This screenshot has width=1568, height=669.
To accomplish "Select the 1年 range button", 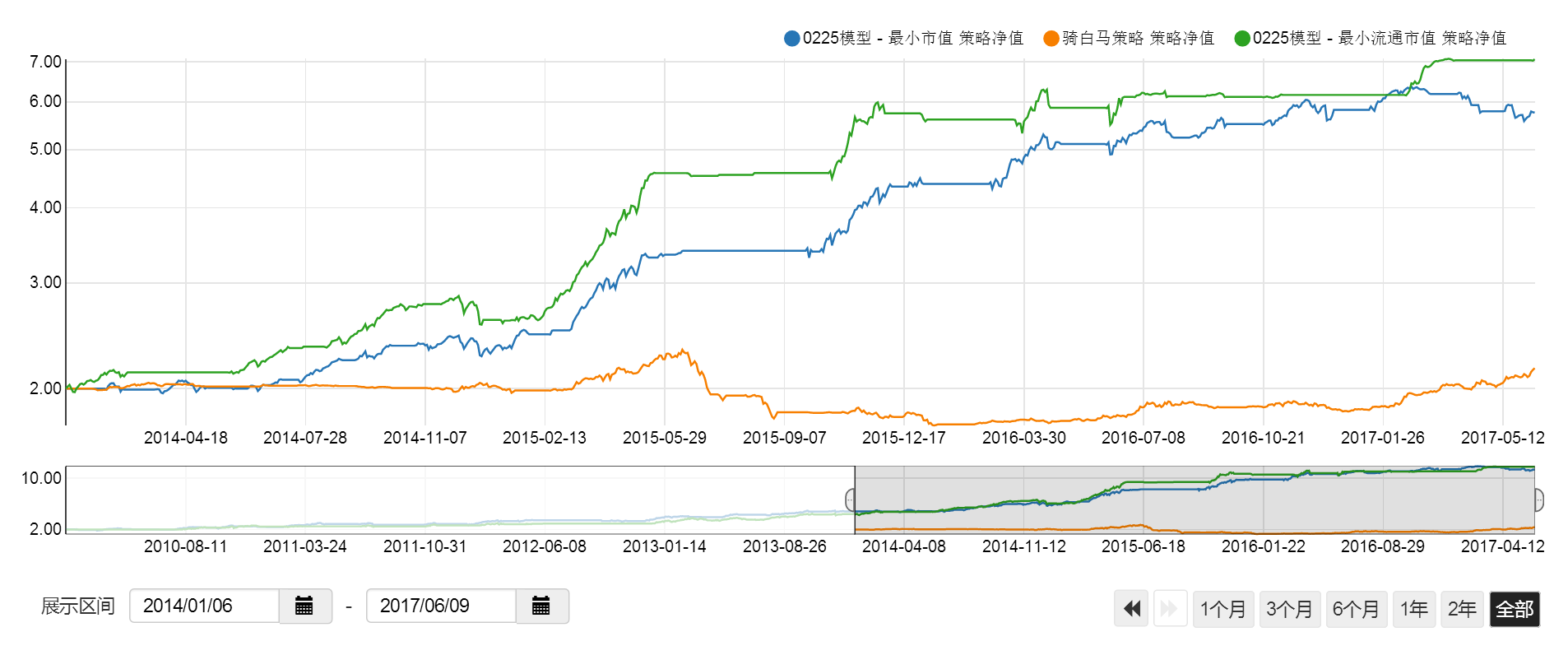I will 1414,609.
